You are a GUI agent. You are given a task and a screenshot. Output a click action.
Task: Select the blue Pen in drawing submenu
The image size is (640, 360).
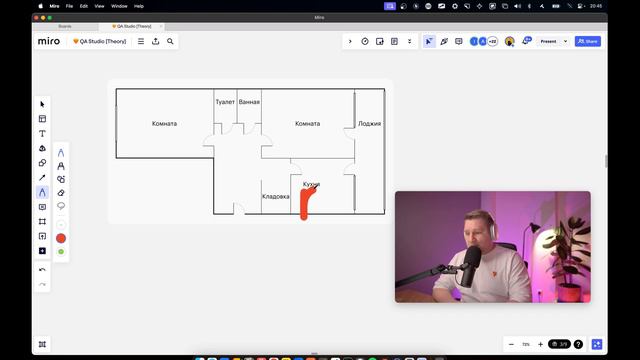61,153
